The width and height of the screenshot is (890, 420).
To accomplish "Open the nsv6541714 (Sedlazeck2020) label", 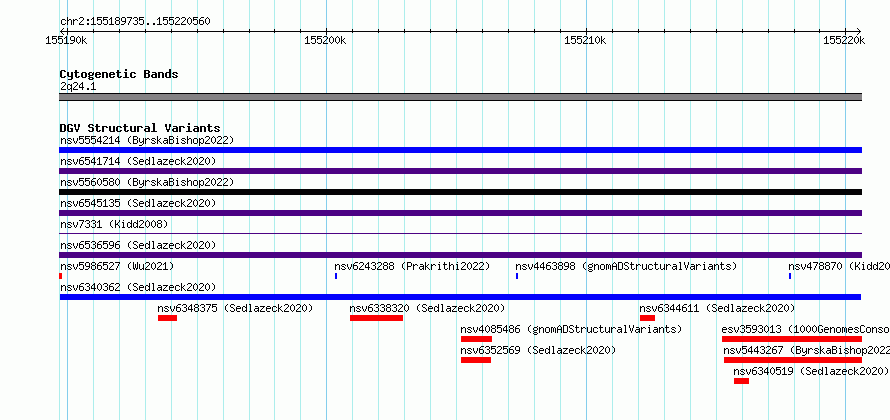I will (138, 161).
